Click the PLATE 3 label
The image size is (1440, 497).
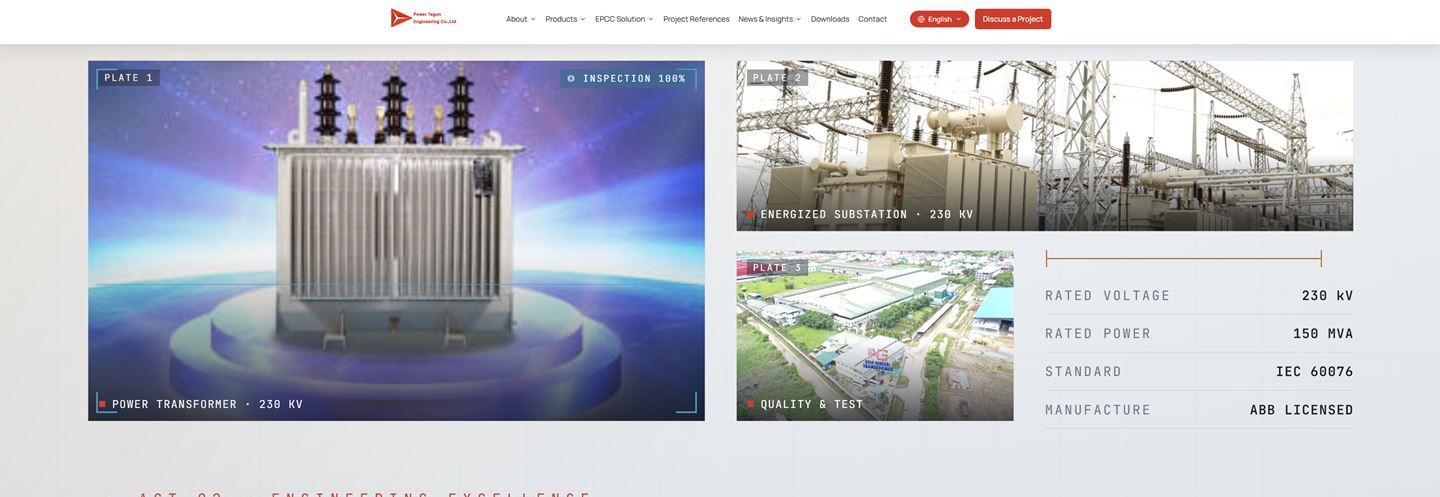[x=777, y=268]
